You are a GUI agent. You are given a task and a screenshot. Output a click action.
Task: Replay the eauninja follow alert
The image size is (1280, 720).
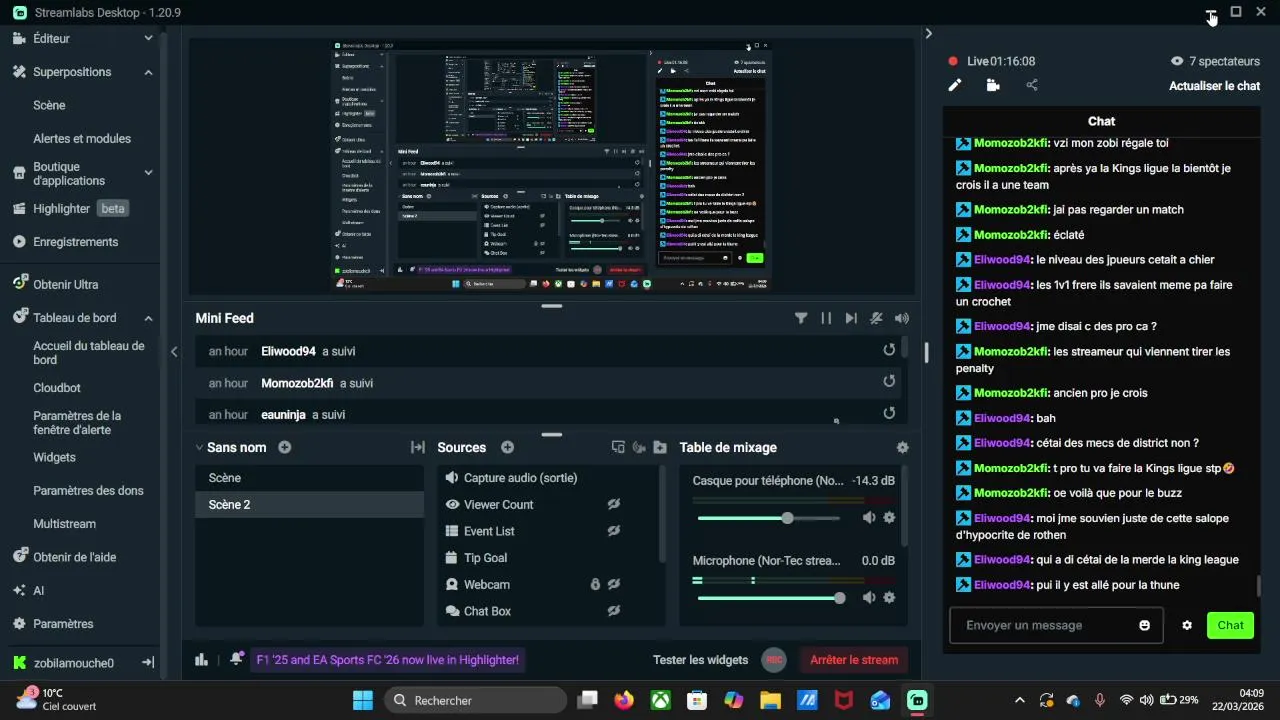point(889,413)
